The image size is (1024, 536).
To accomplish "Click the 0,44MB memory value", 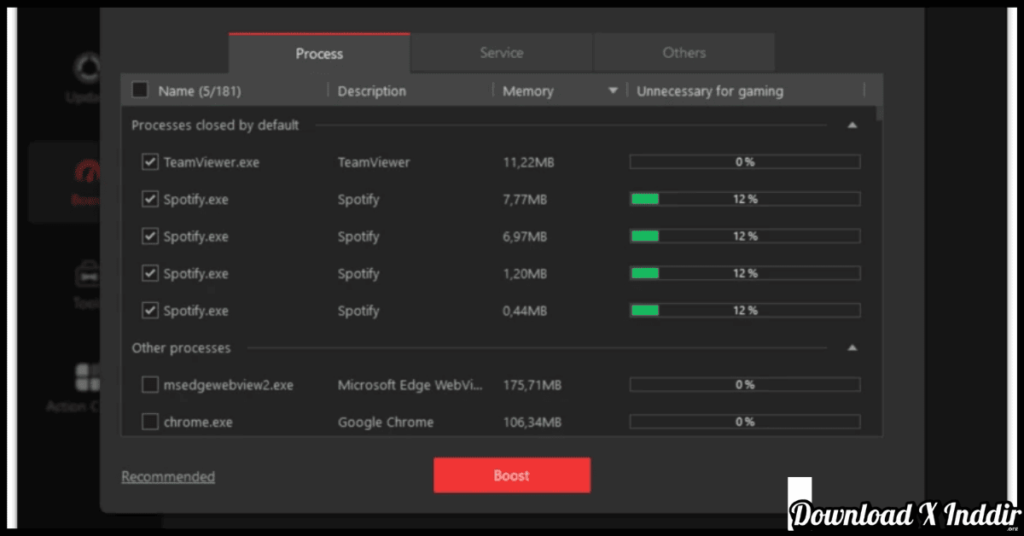I will click(524, 311).
